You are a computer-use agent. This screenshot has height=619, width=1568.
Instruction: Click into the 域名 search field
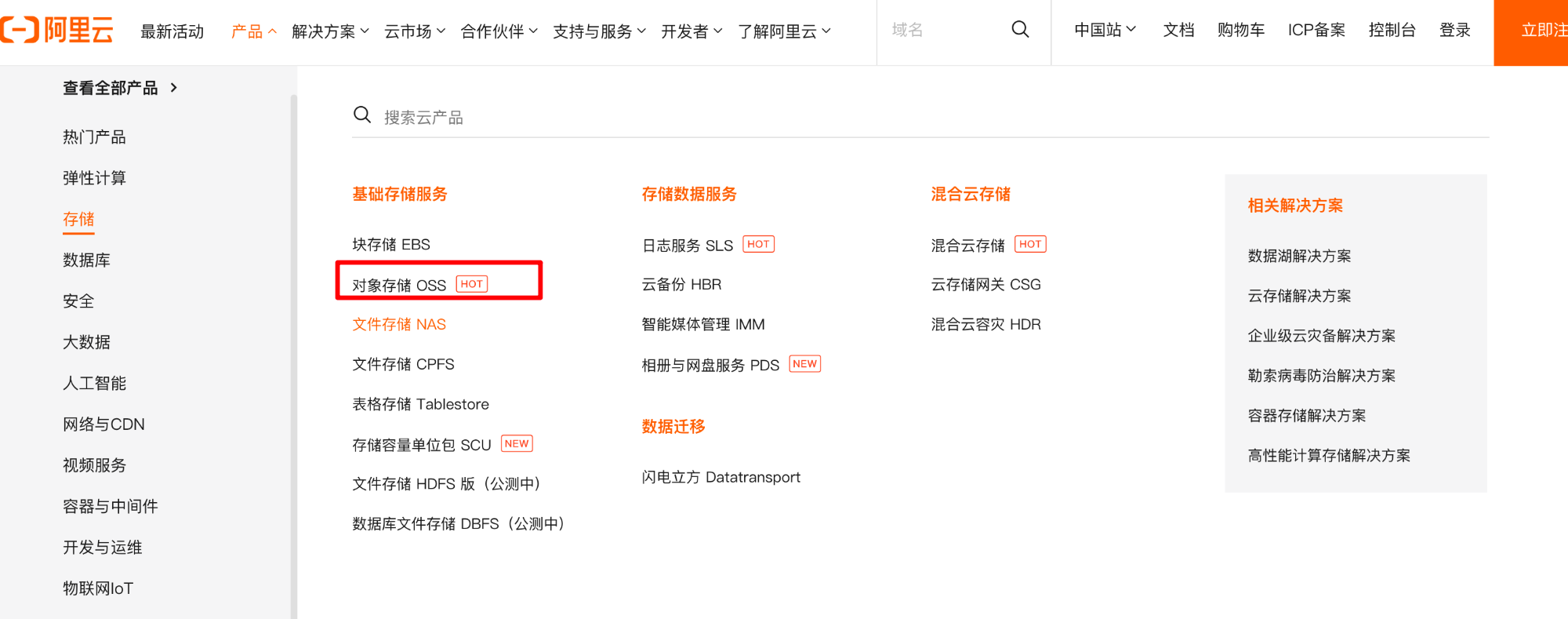(x=945, y=30)
